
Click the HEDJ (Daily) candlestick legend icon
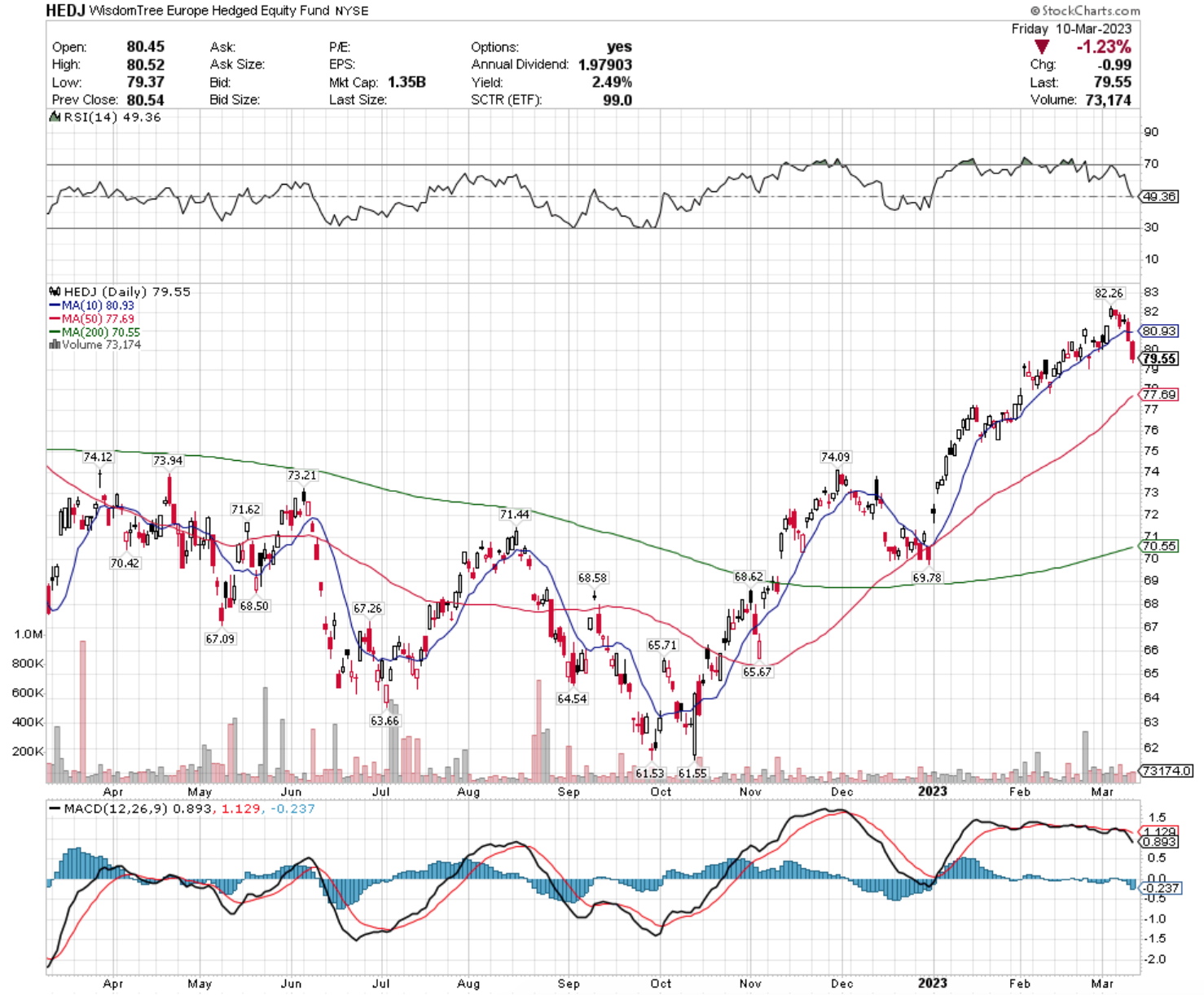click(55, 291)
